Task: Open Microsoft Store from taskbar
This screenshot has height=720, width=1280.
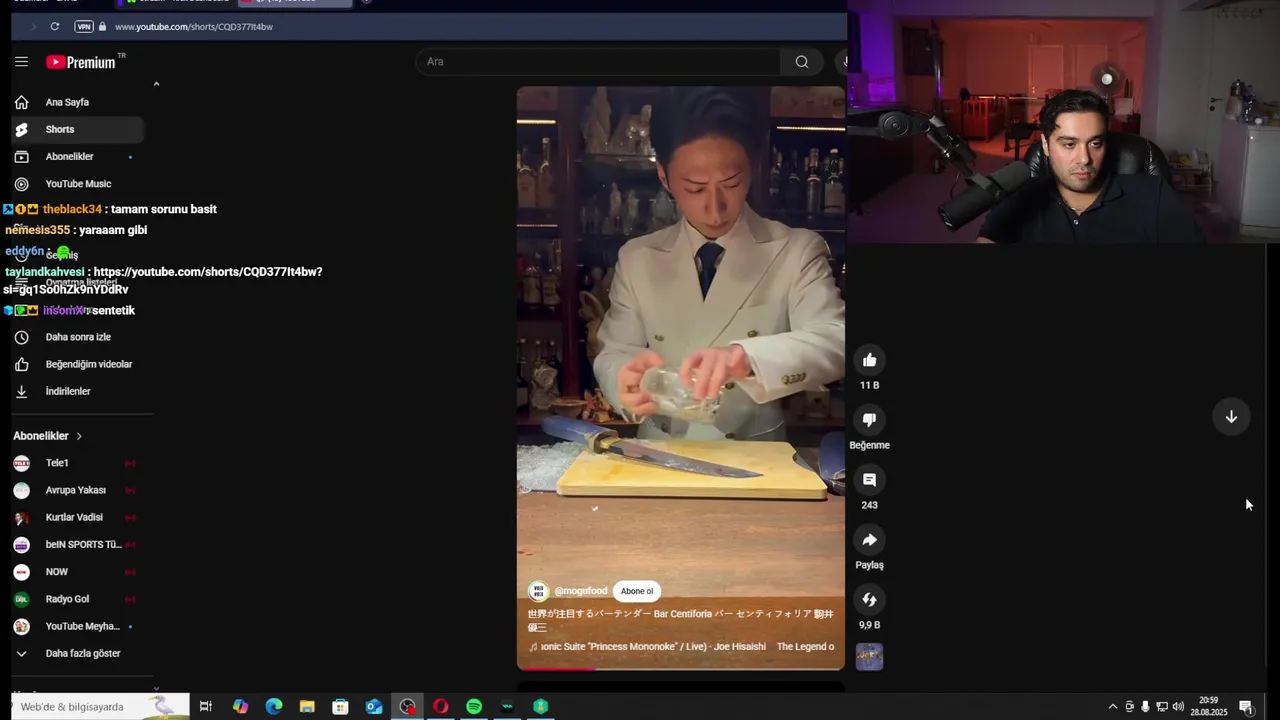Action: (x=340, y=707)
